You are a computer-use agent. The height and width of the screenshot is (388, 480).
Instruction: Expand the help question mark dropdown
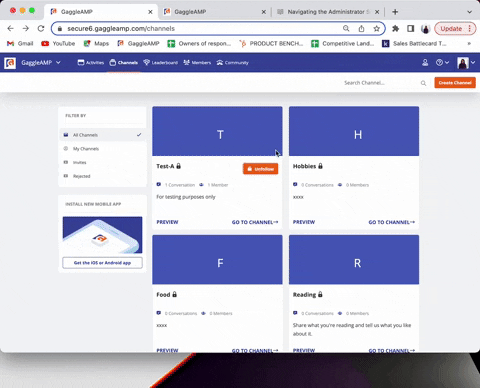[442, 62]
